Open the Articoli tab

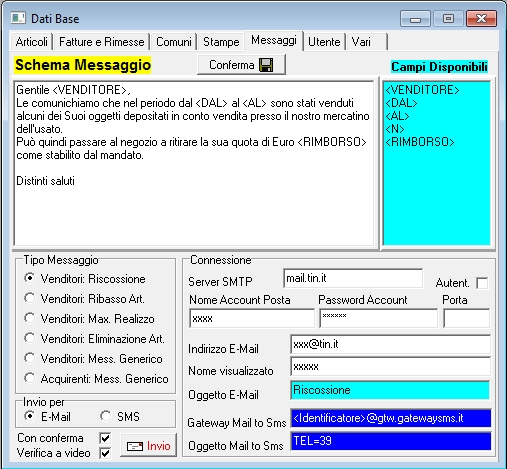coord(32,42)
